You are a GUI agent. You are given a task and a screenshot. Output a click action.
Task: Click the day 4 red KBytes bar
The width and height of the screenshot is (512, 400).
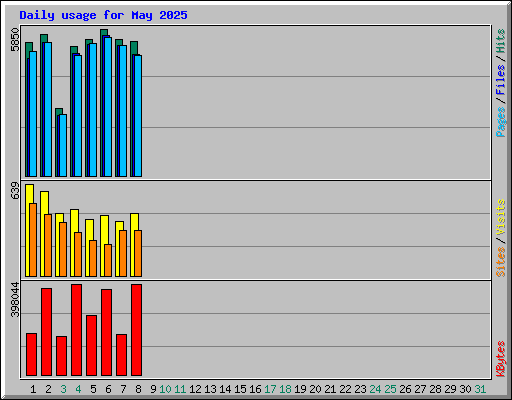[x=76, y=330]
